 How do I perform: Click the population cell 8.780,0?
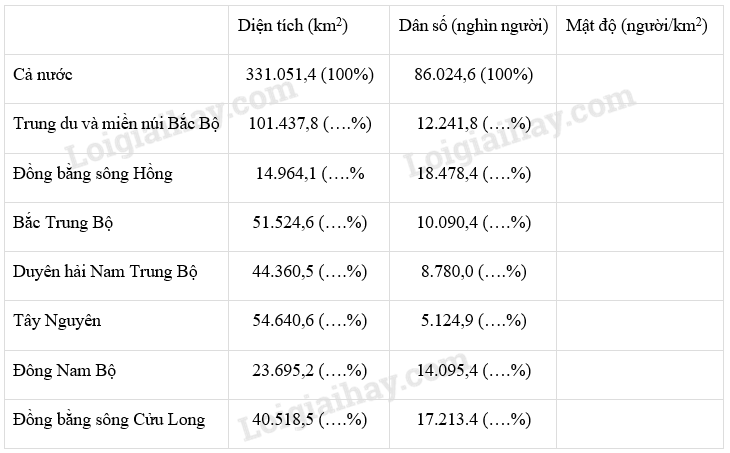coord(473,272)
